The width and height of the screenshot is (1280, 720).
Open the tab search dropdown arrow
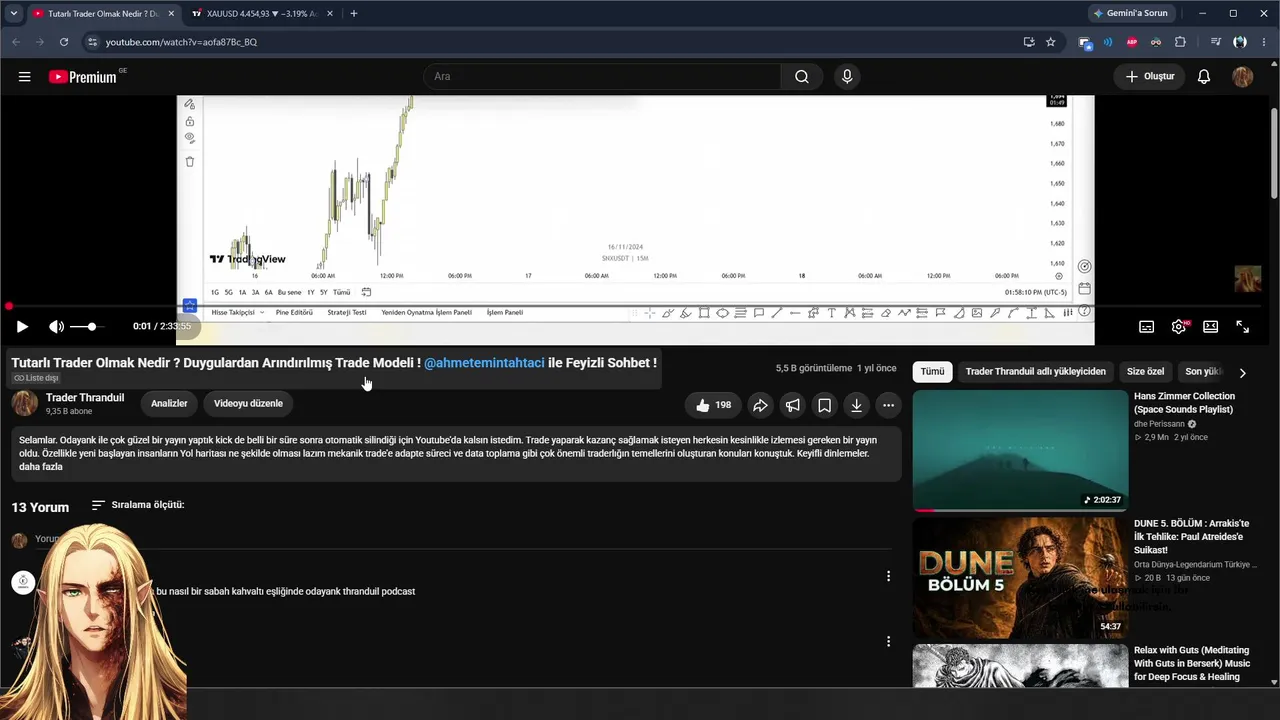pyautogui.click(x=13, y=14)
